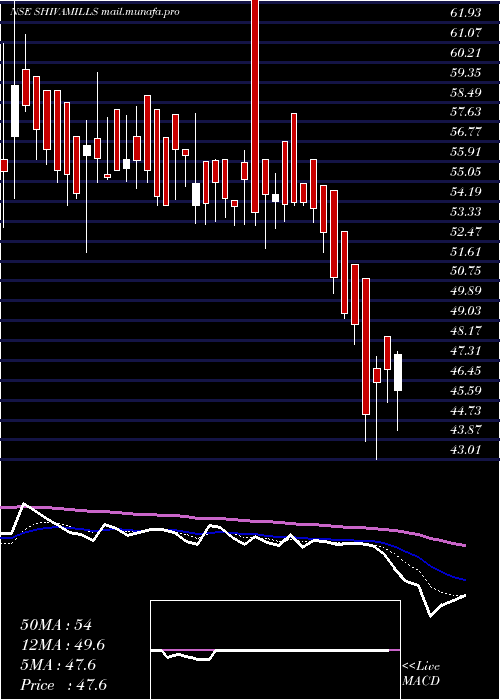Click the 53.33 price axis label

(x=466, y=211)
